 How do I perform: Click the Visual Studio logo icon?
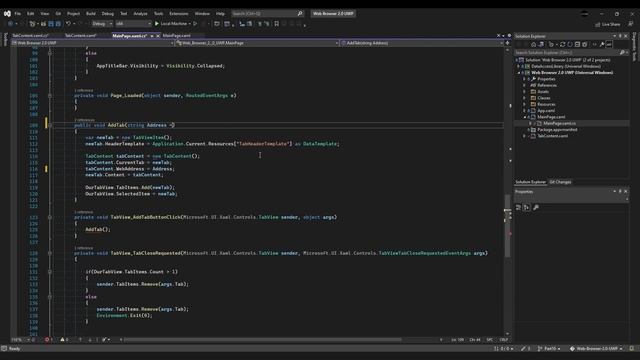7,13
